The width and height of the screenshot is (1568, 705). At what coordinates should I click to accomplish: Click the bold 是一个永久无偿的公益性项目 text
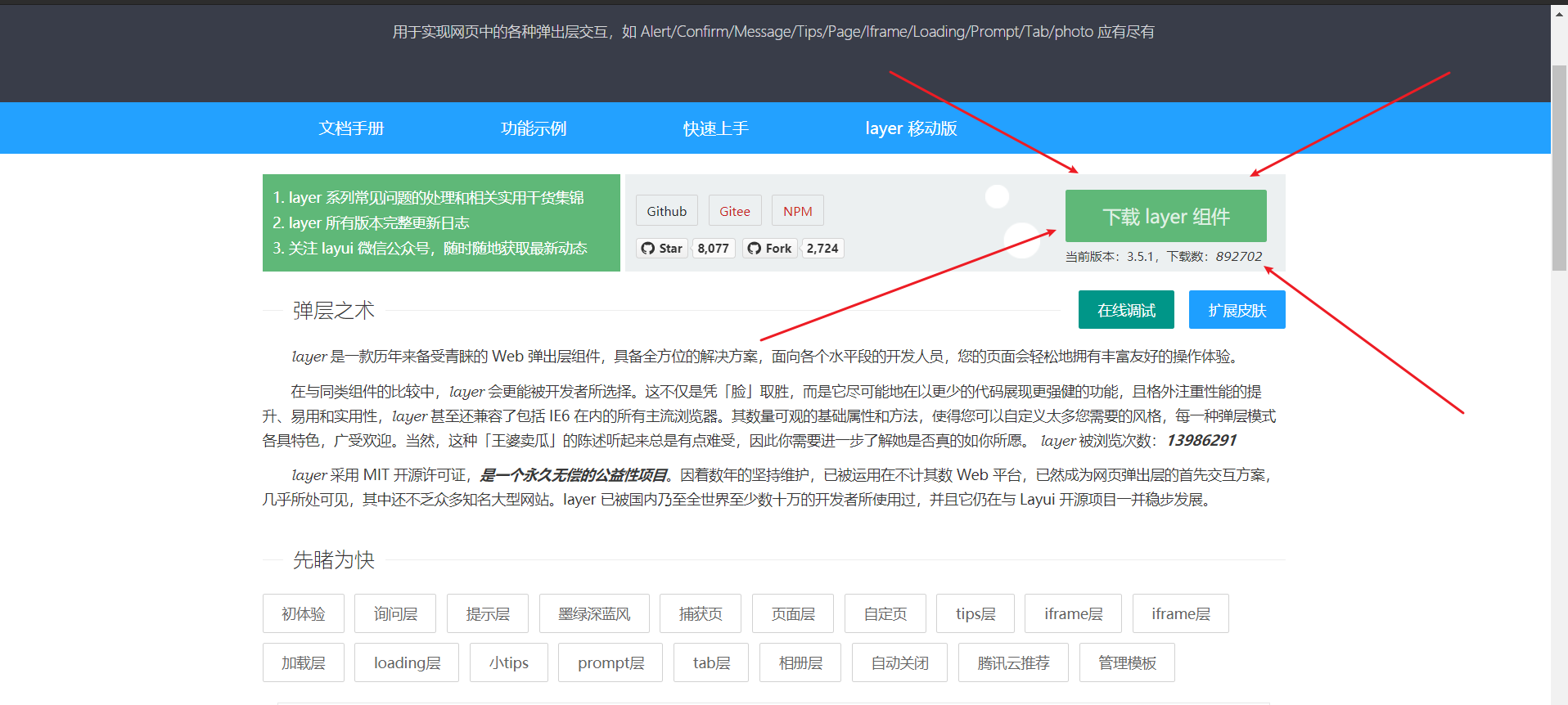coord(574,475)
